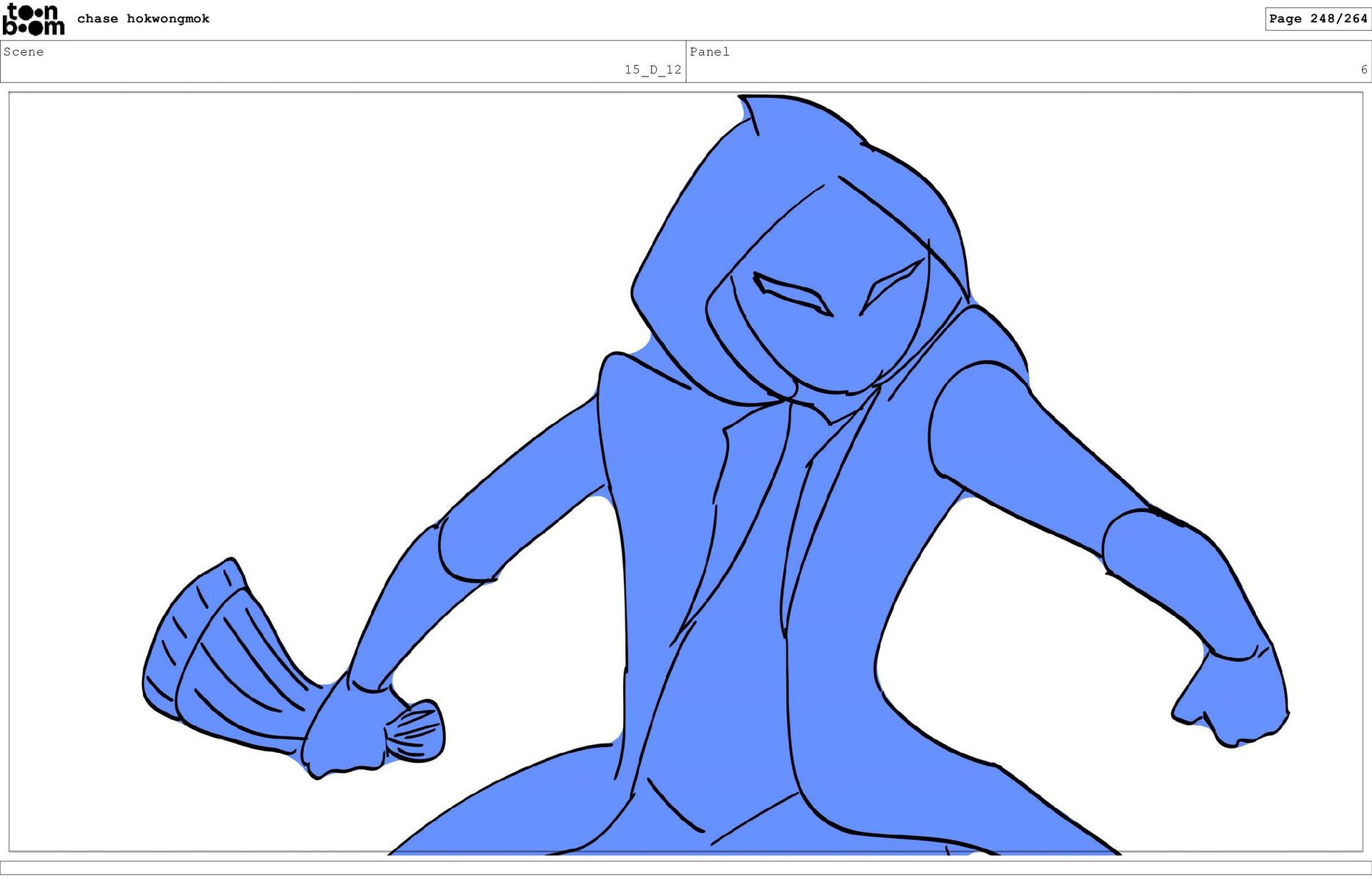Click the white background of panel
This screenshot has height=888, width=1372.
[x=286, y=286]
